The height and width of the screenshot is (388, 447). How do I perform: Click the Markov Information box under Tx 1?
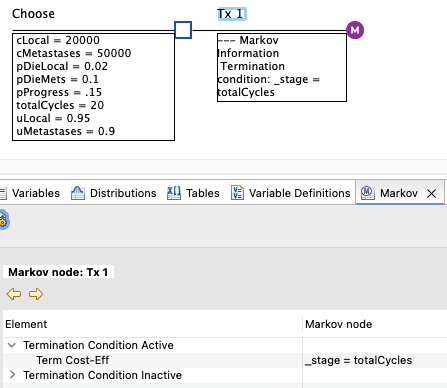click(x=282, y=67)
